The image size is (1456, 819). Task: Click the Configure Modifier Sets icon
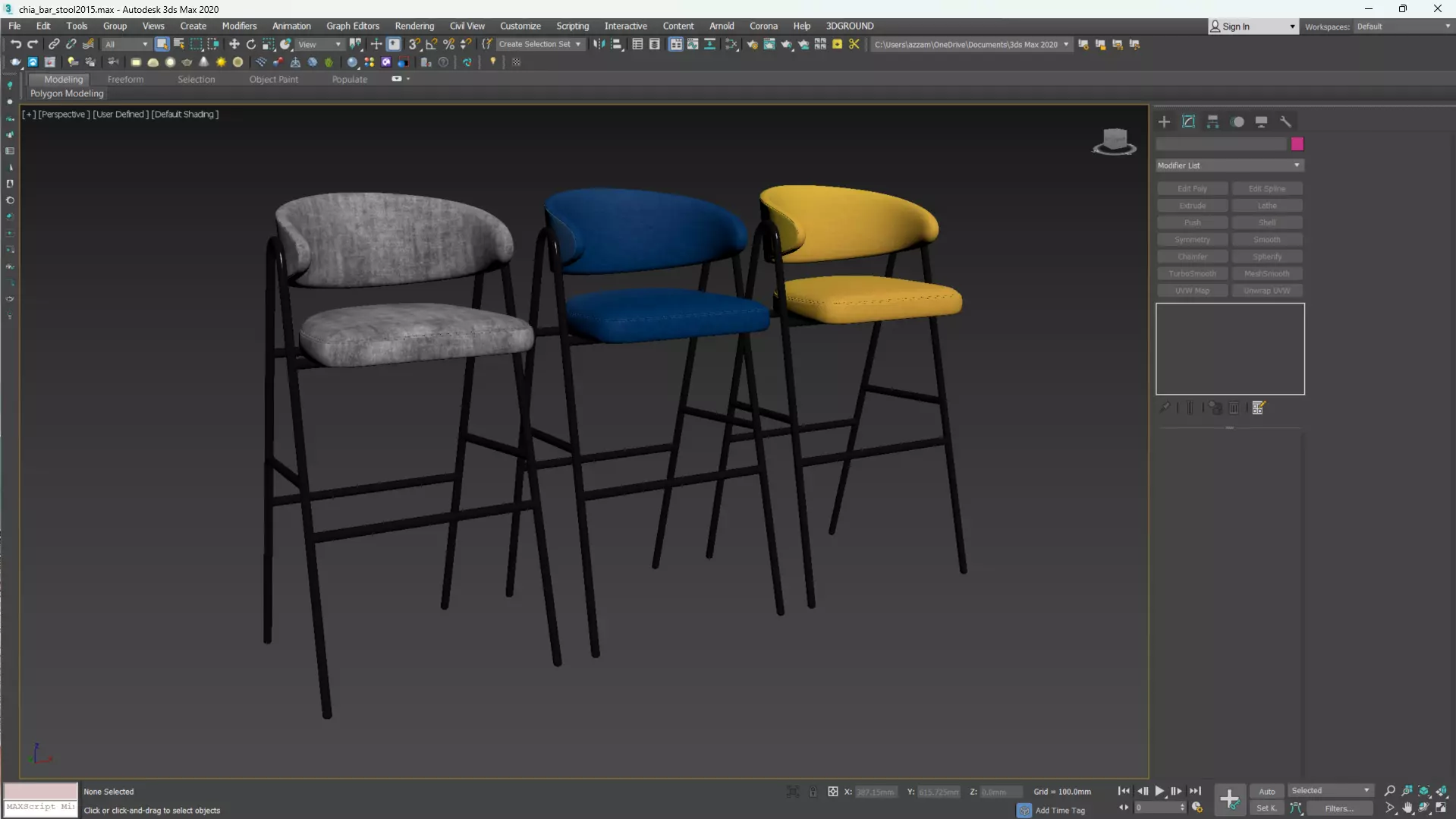(1258, 408)
